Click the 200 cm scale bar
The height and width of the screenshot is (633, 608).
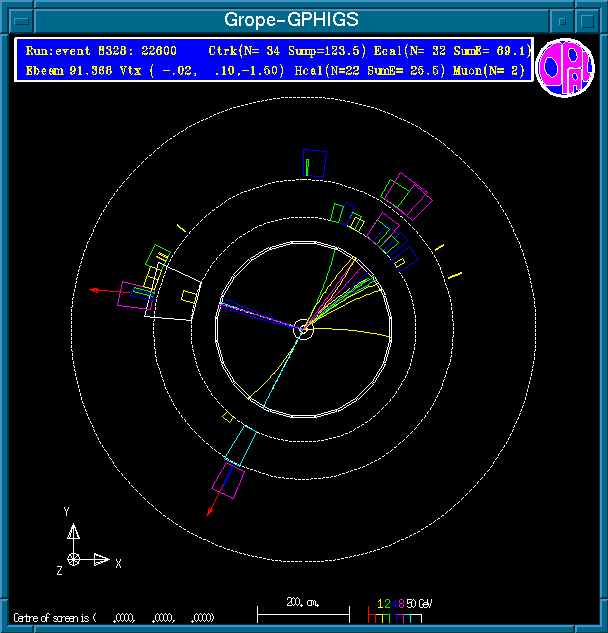tap(303, 610)
